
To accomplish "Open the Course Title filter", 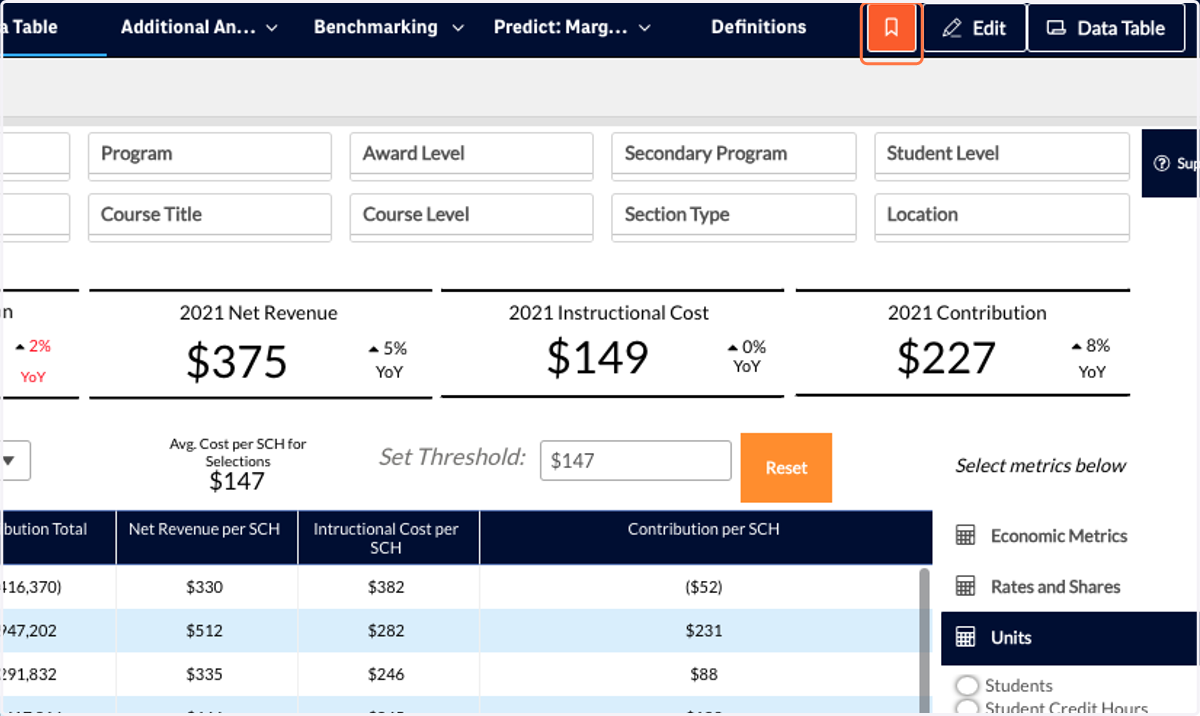I will click(x=210, y=216).
